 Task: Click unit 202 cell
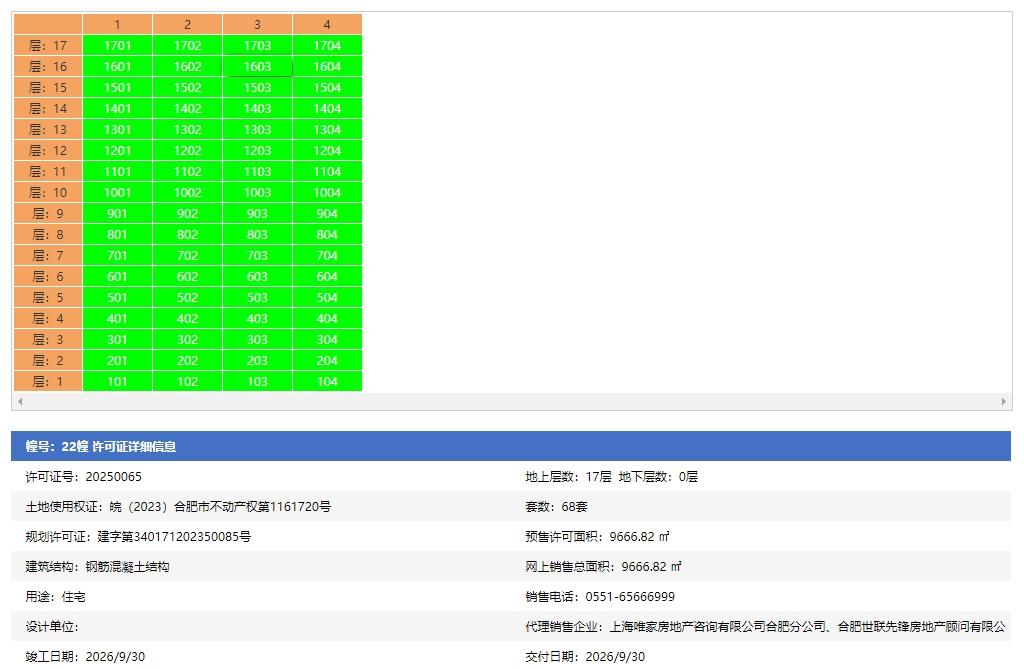[187, 360]
